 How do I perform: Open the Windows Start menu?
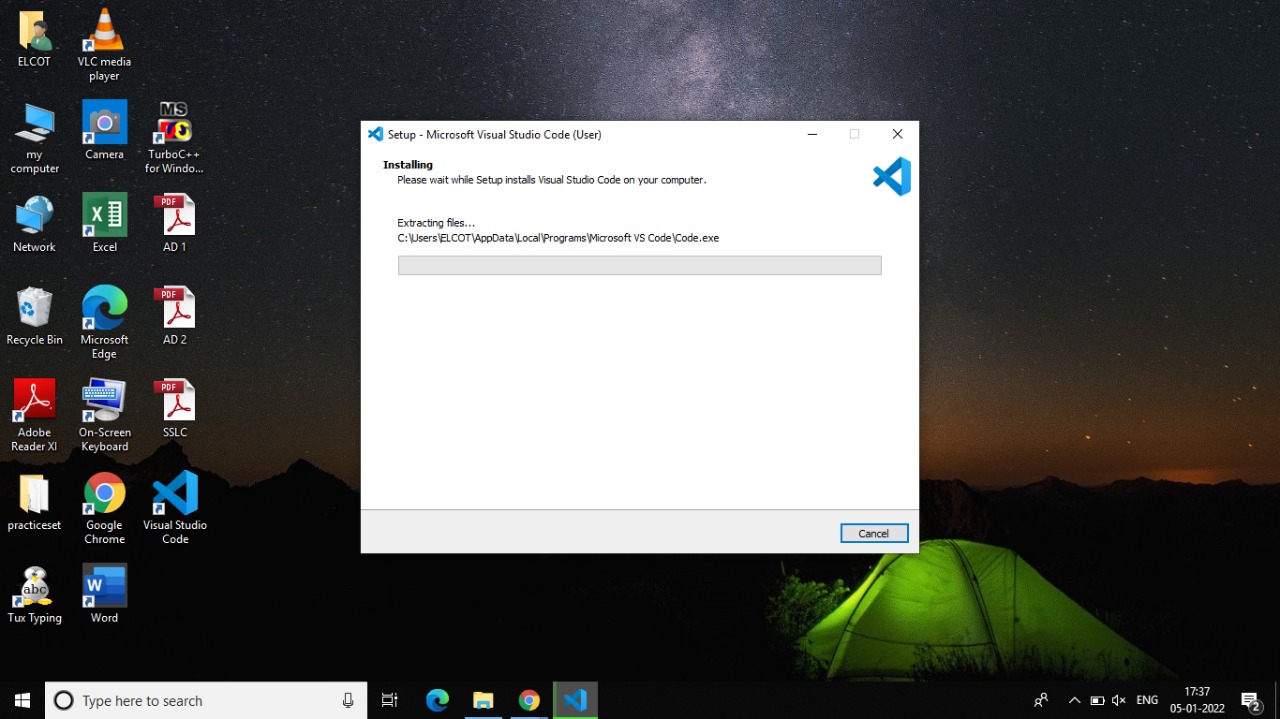pos(22,700)
